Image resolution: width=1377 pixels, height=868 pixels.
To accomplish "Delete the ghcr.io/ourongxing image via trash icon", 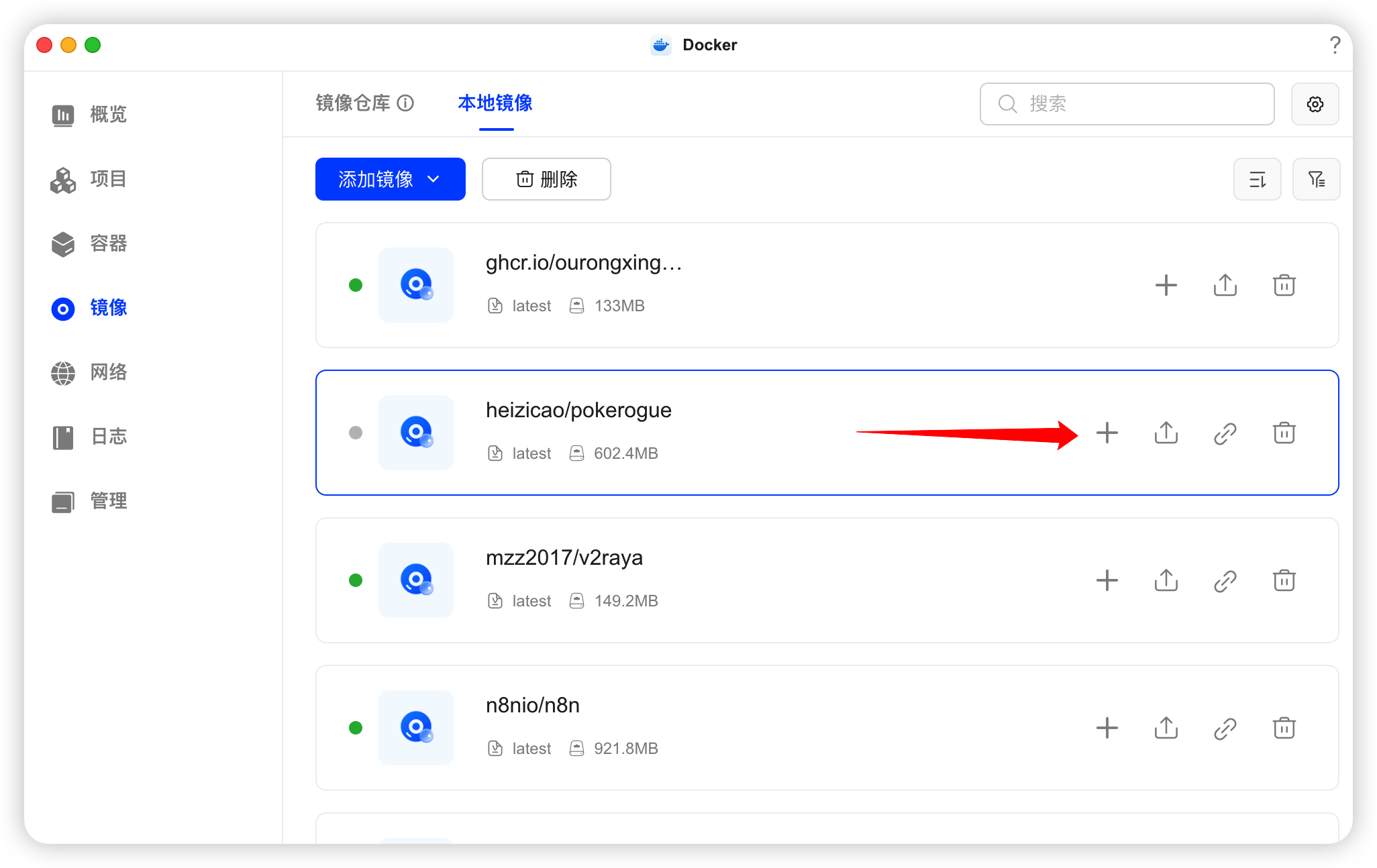I will pyautogui.click(x=1284, y=285).
